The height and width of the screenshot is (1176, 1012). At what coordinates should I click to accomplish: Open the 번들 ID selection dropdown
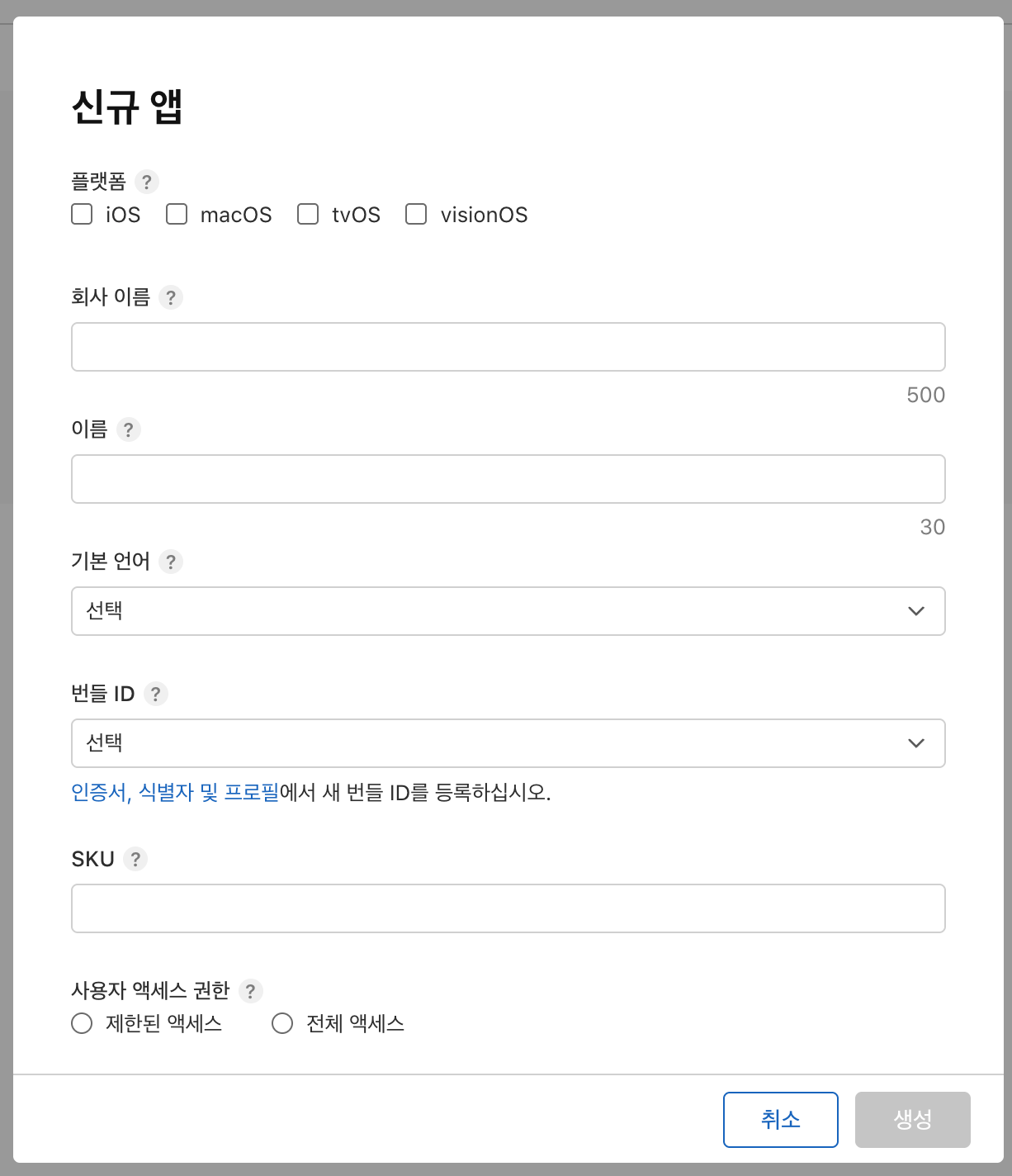508,743
